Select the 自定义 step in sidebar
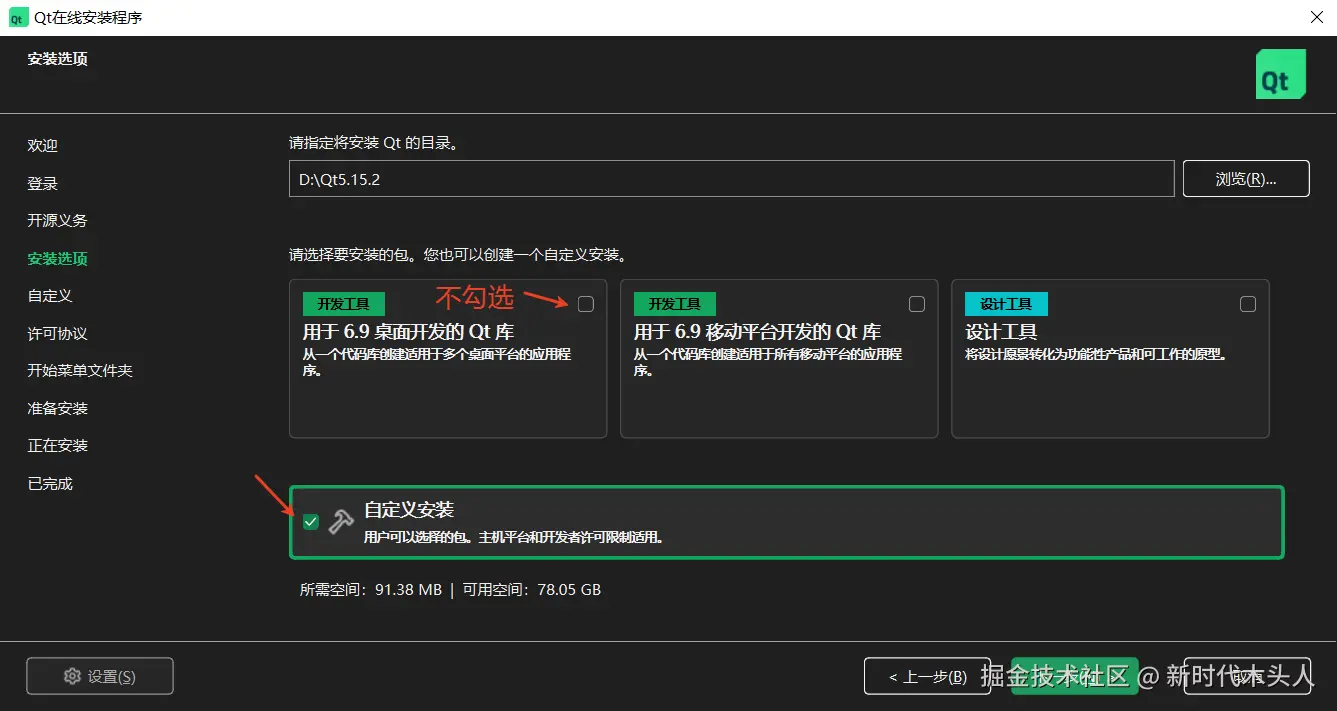 click(50, 295)
